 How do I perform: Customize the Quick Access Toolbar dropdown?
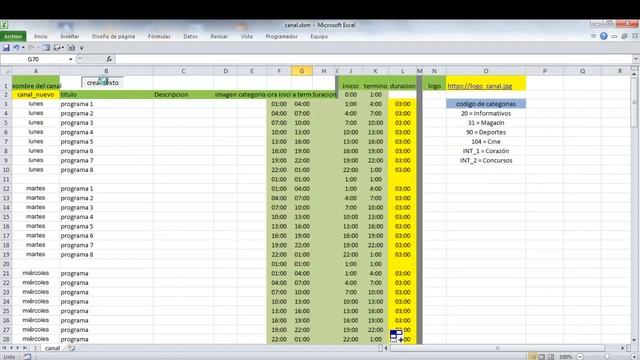pyautogui.click(x=82, y=48)
